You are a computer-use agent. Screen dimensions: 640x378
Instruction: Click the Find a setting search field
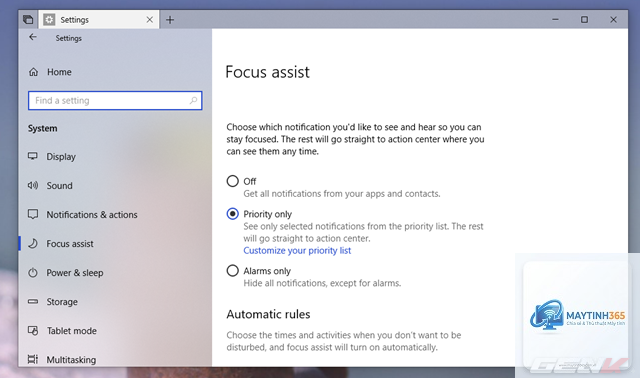pos(115,100)
